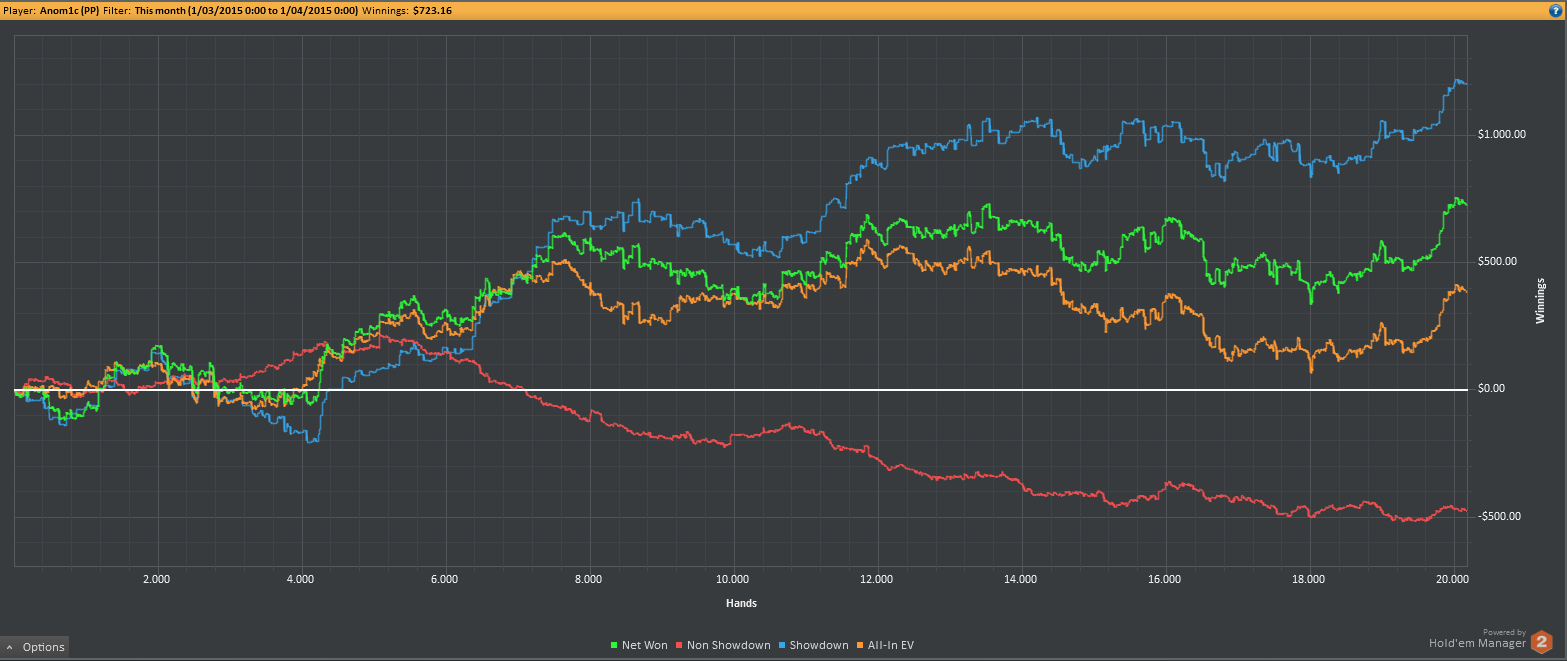Click the 12.000 hands axis label

click(877, 579)
